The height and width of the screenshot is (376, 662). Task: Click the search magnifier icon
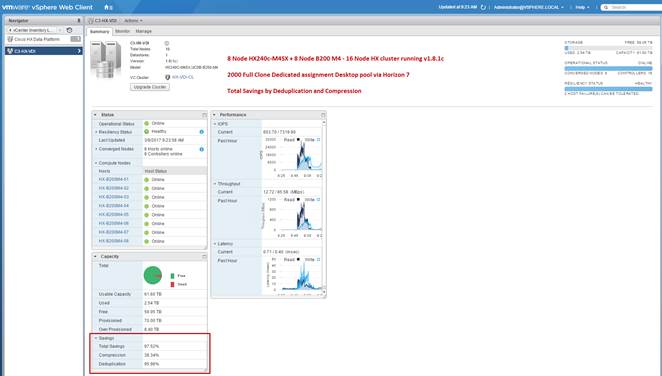coord(606,7)
